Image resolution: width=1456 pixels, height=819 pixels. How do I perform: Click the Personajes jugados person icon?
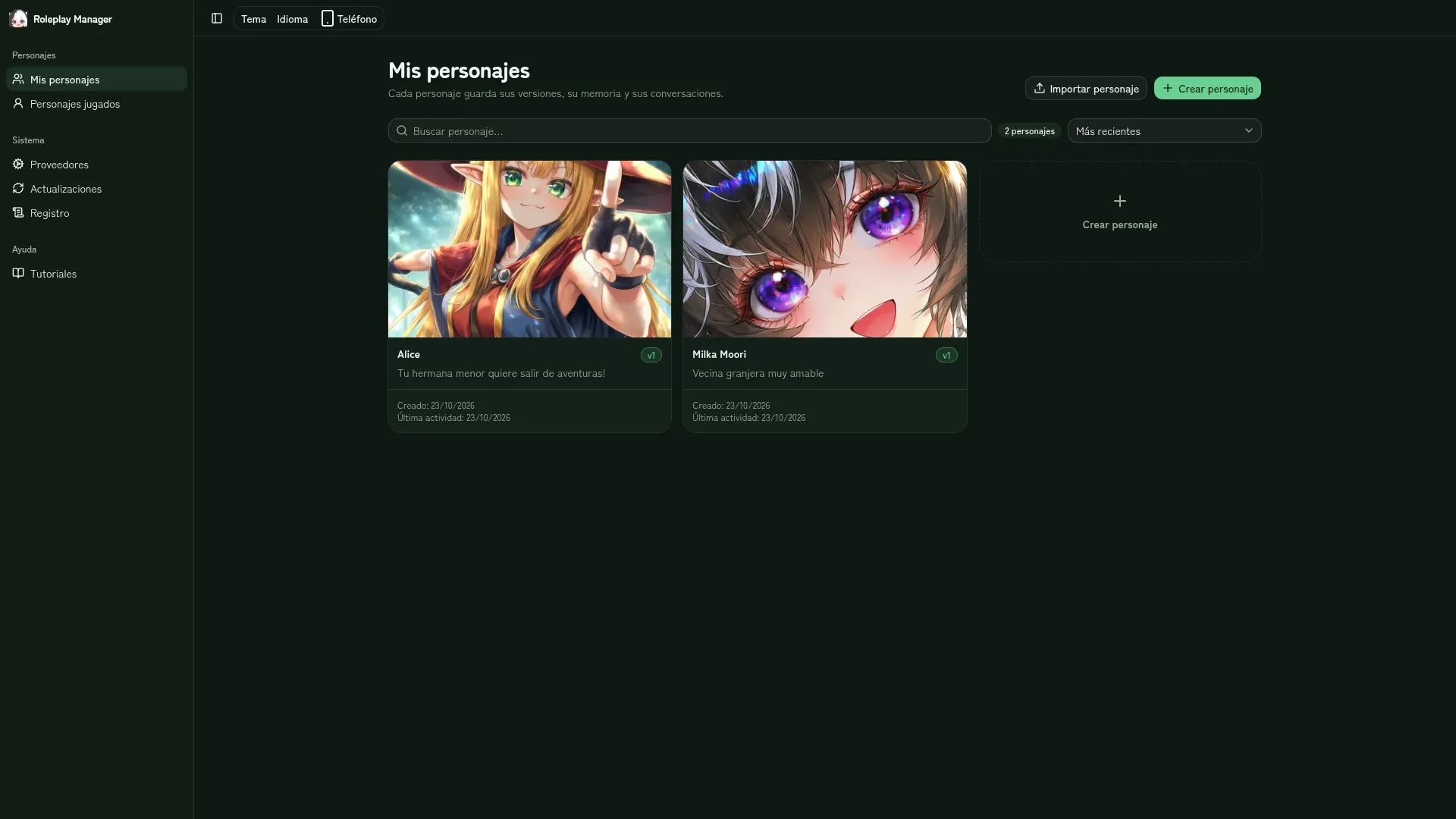(x=18, y=104)
